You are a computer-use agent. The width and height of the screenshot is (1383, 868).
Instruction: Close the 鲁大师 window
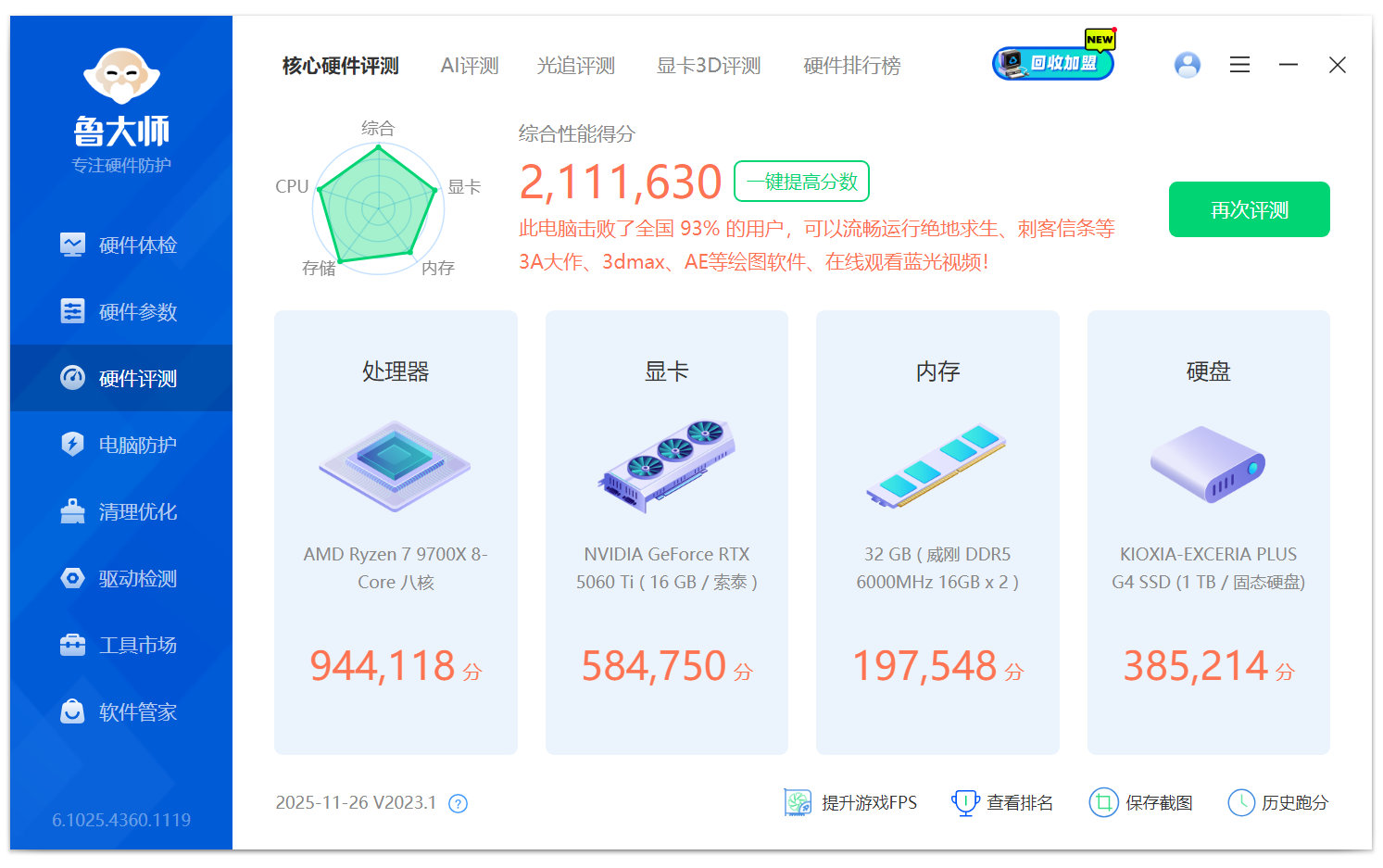tap(1338, 65)
